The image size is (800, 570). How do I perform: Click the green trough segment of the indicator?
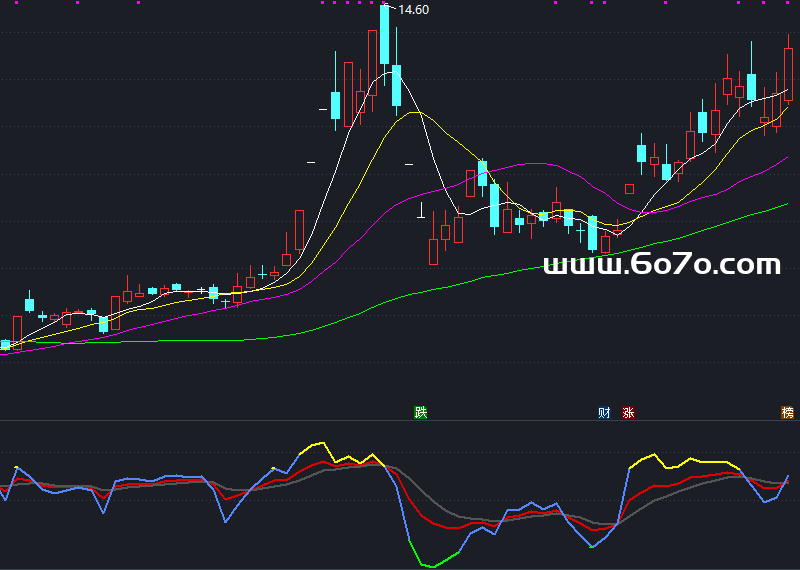[x=430, y=565]
